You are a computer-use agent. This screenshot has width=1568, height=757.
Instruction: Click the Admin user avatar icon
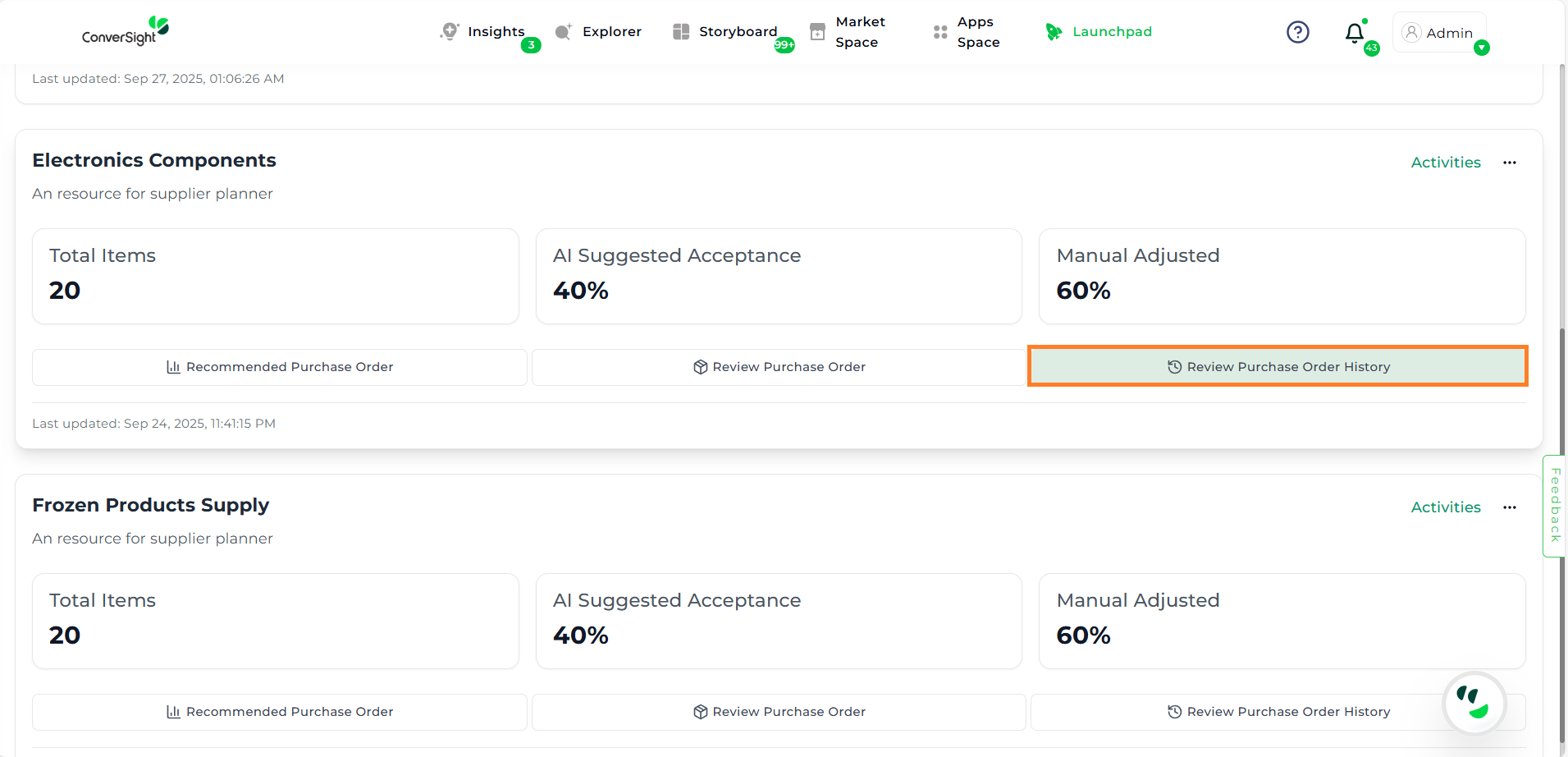click(x=1411, y=32)
